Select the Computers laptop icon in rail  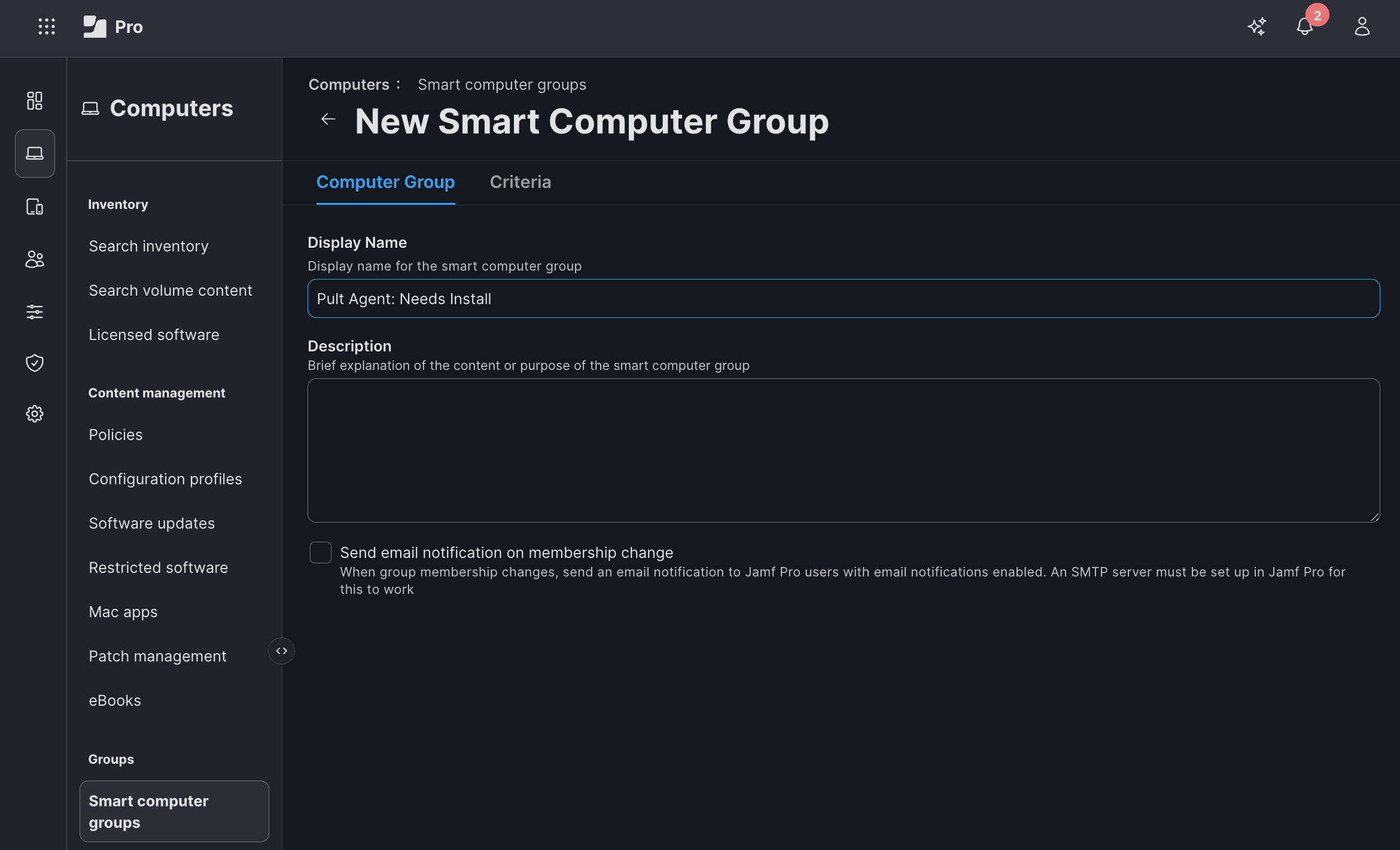tap(35, 153)
